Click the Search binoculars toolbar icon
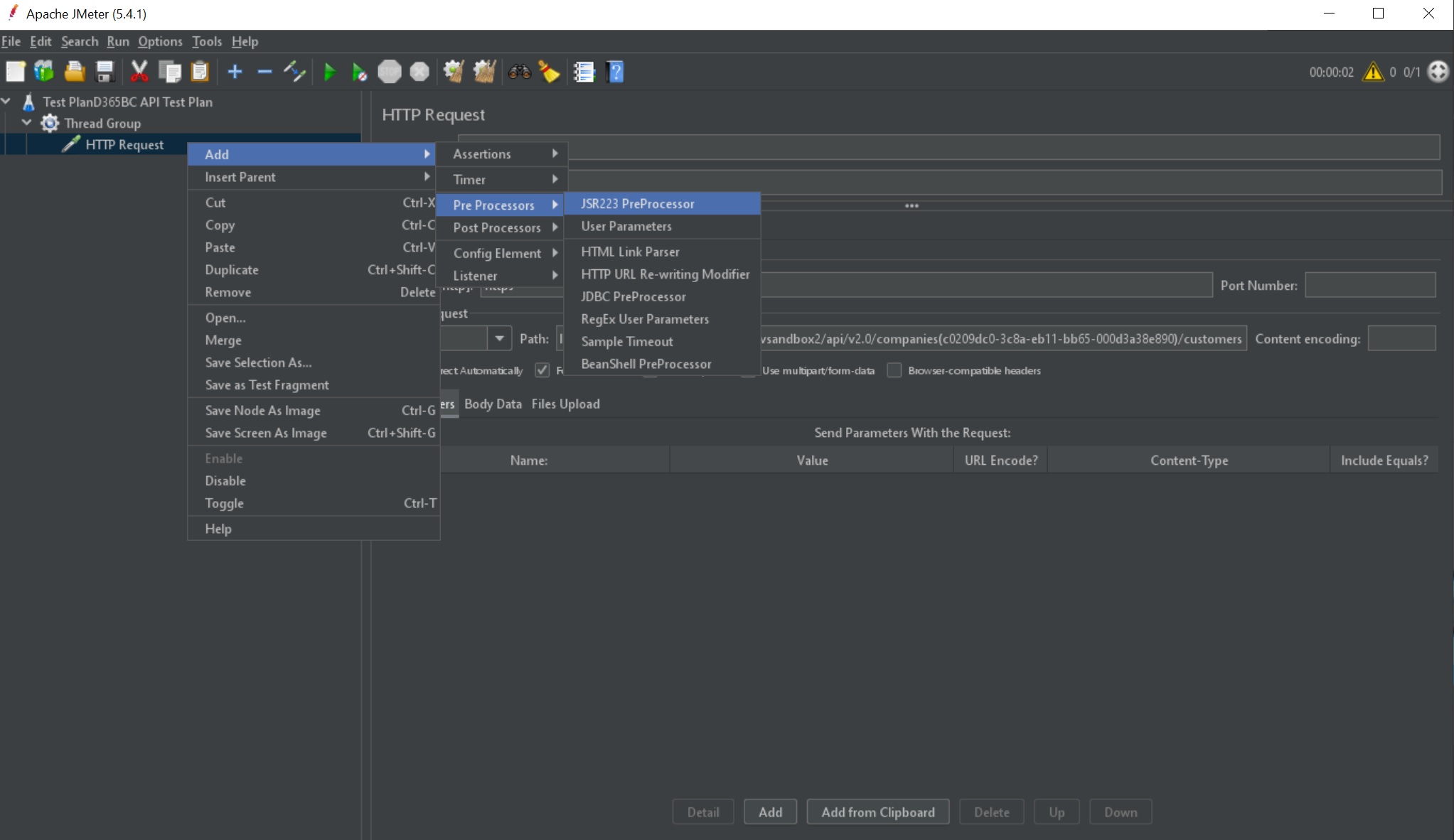This screenshot has height=840, width=1454. click(x=519, y=72)
